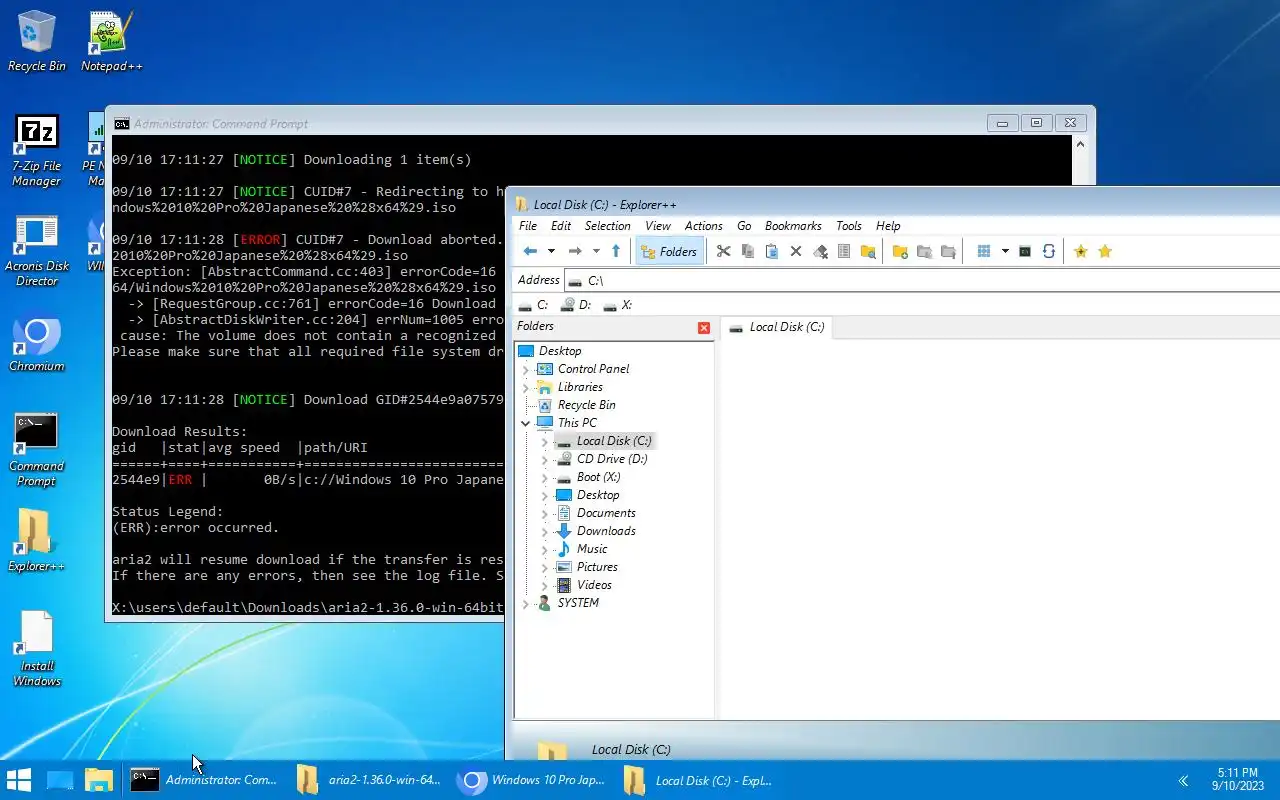Select Desktop root in folder tree
The image size is (1280, 800).
(560, 351)
